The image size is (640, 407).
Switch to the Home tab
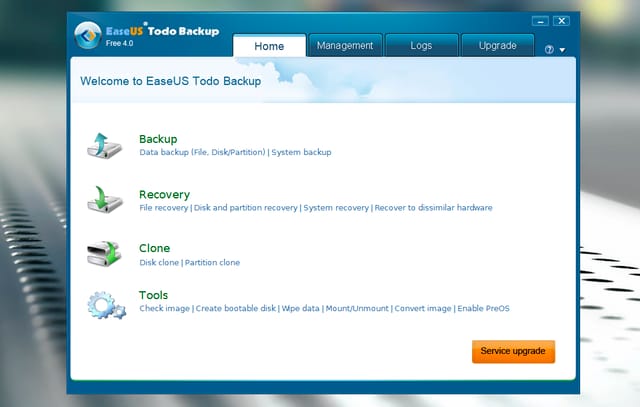[269, 46]
